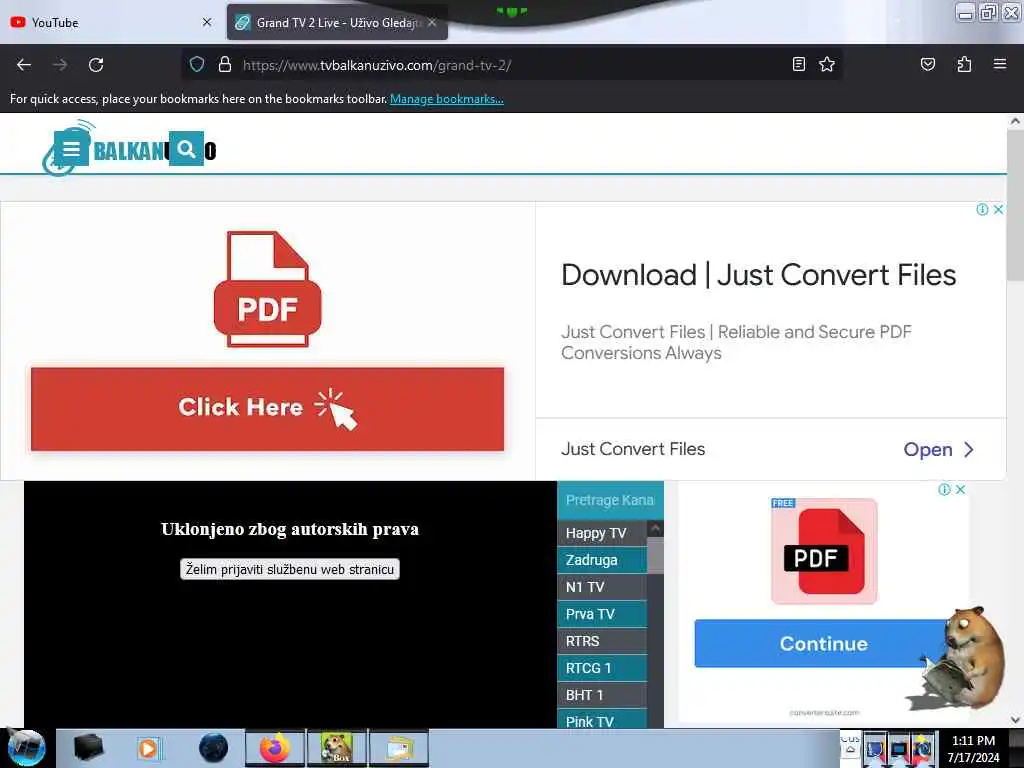
Task: Open the extensions puzzle icon
Action: [964, 64]
